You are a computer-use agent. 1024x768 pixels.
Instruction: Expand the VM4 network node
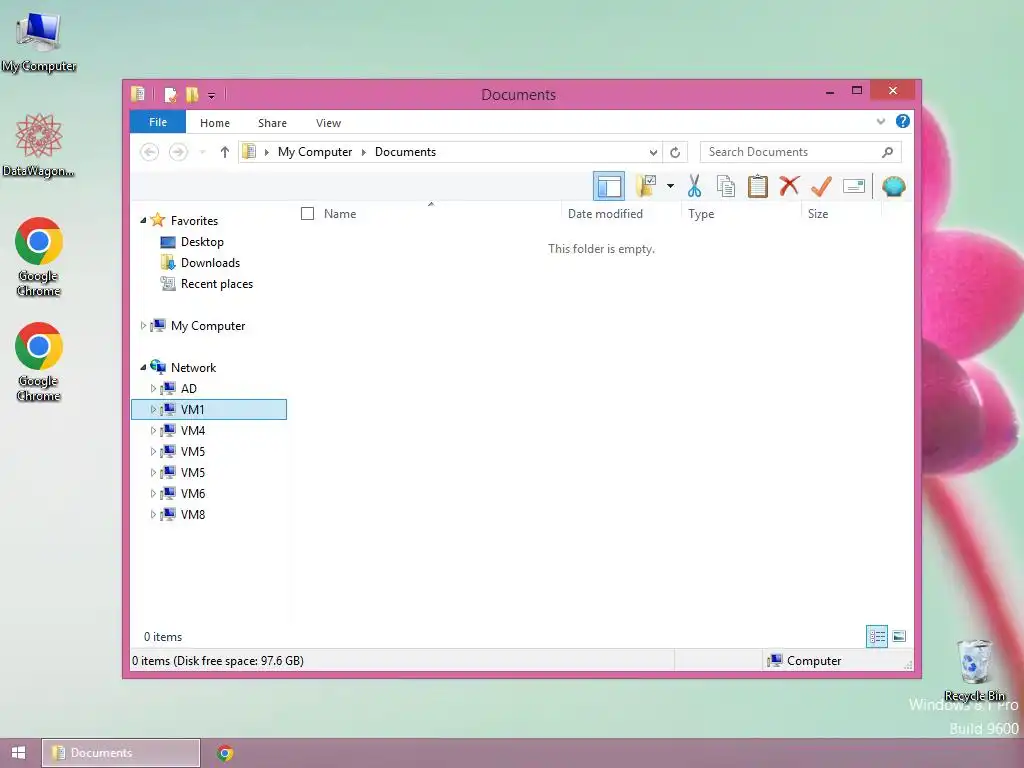click(x=153, y=430)
